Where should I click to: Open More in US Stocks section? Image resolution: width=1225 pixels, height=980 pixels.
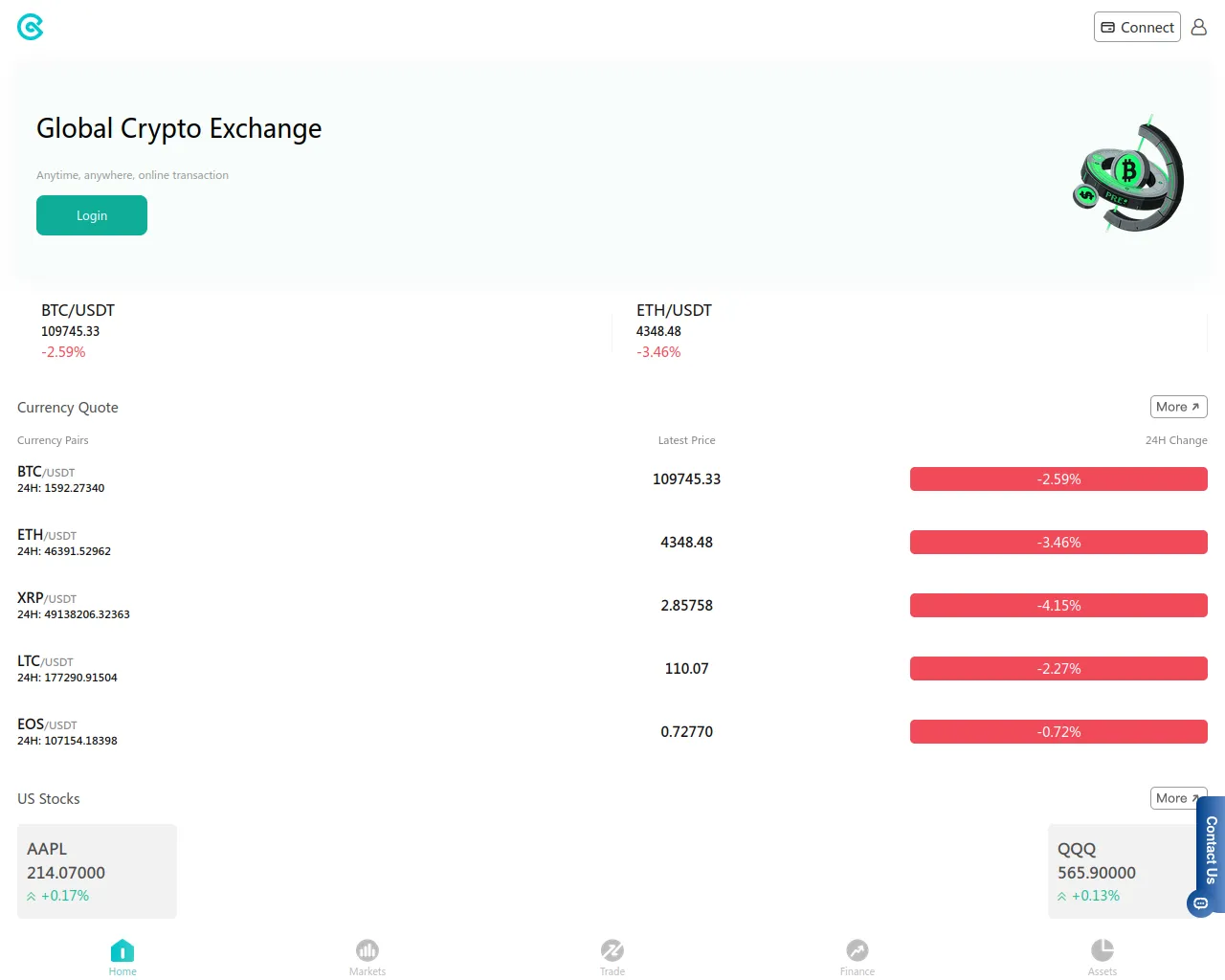pyautogui.click(x=1178, y=798)
